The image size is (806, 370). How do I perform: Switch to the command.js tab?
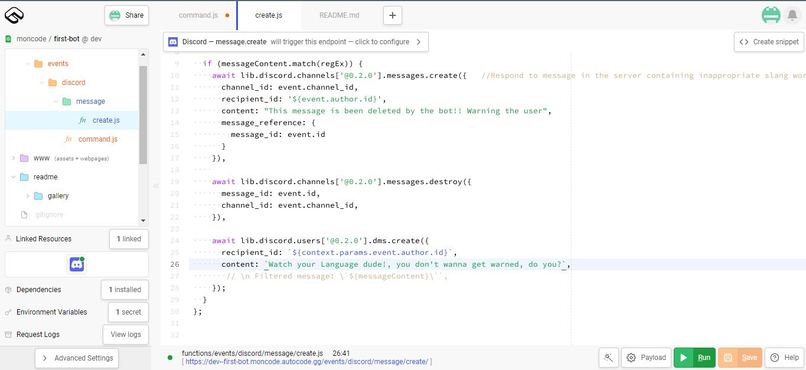tap(198, 15)
